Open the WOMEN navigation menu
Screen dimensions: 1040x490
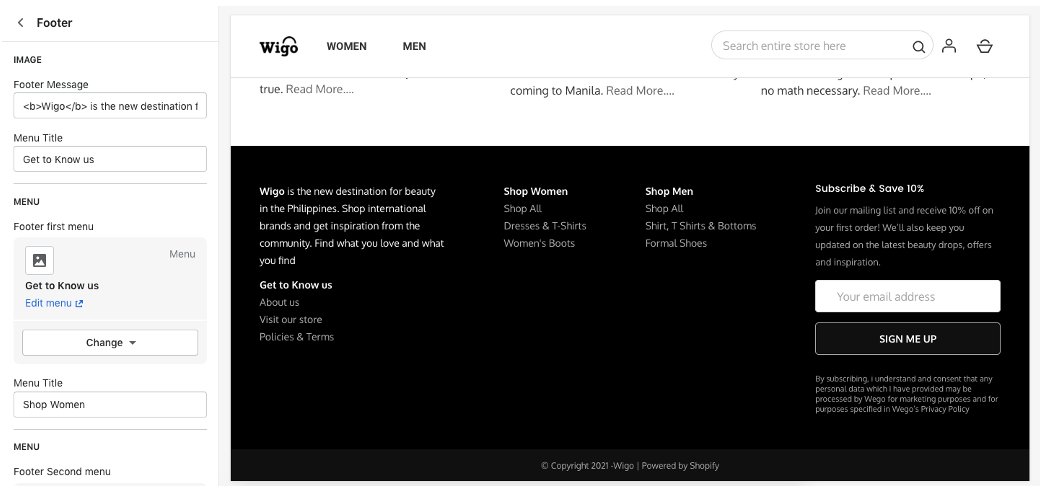click(x=346, y=46)
